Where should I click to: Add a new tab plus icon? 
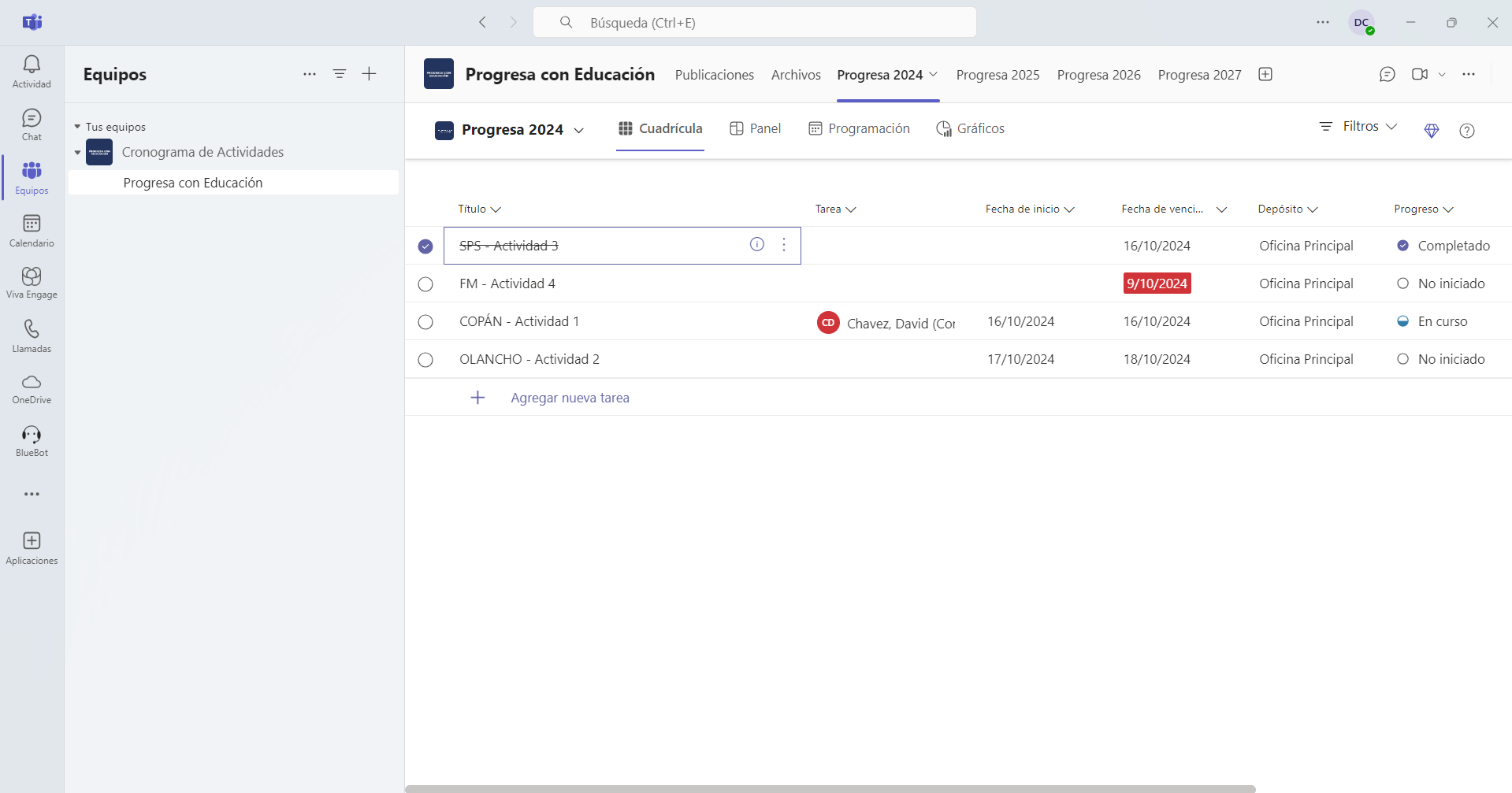[1265, 74]
